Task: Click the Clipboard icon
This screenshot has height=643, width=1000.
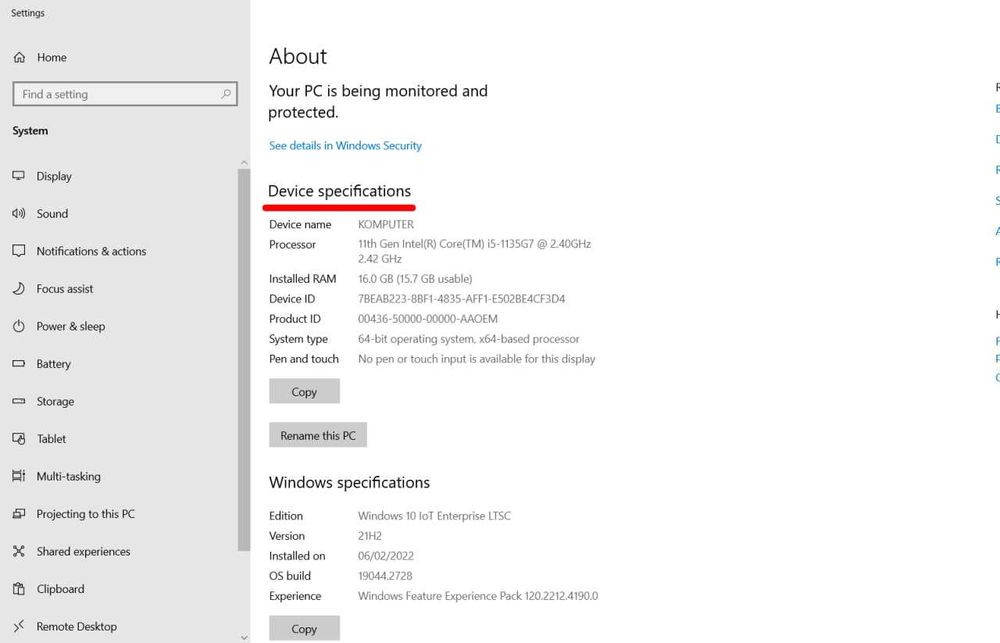Action: click(19, 589)
